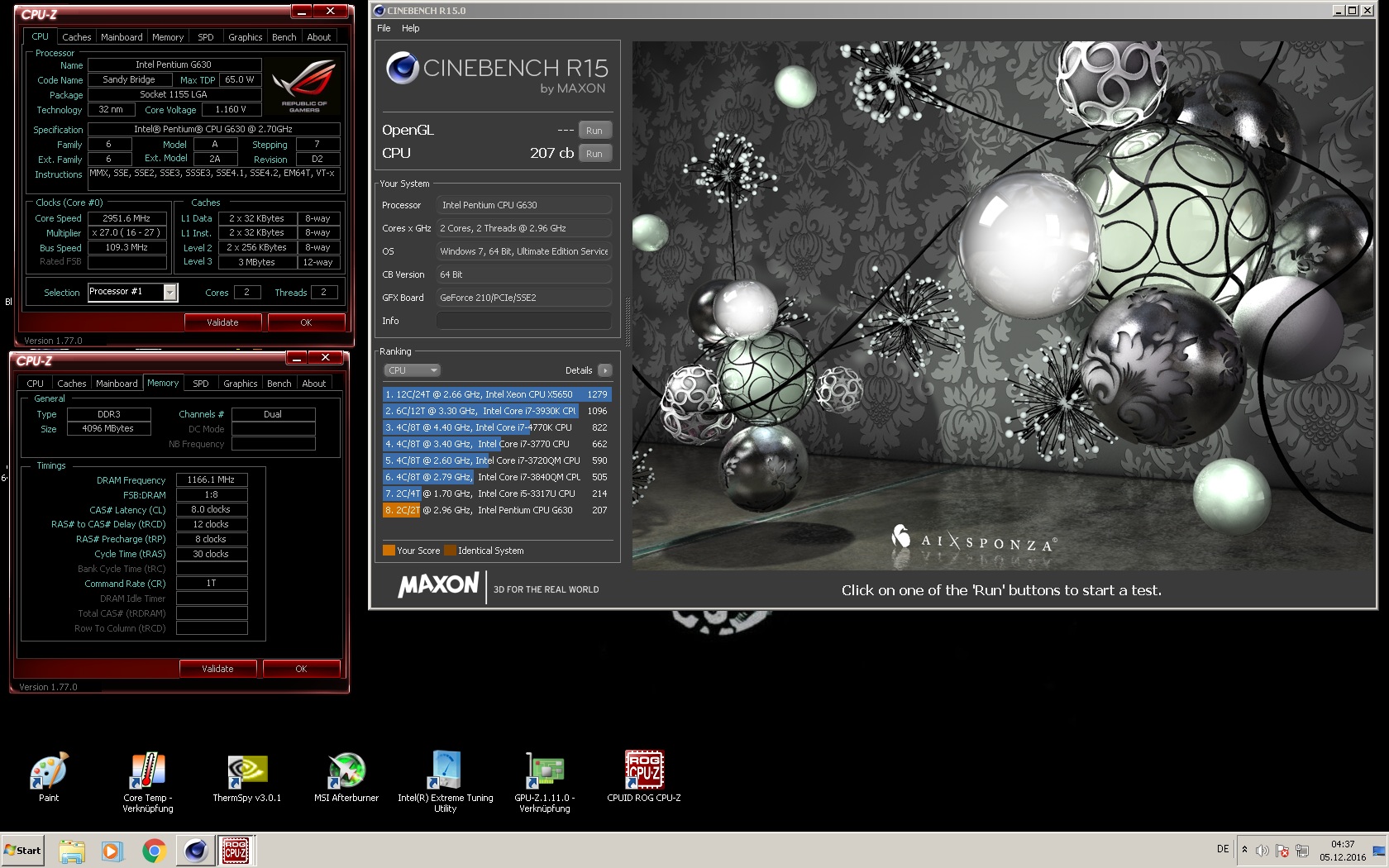Select About tab in lower CPU-Z

coord(314,384)
